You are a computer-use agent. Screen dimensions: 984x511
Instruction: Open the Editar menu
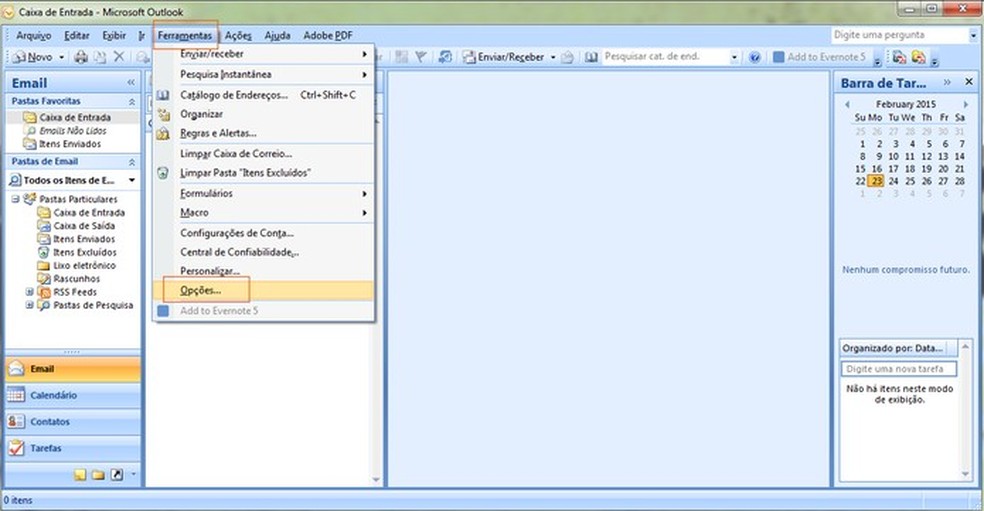pos(77,36)
